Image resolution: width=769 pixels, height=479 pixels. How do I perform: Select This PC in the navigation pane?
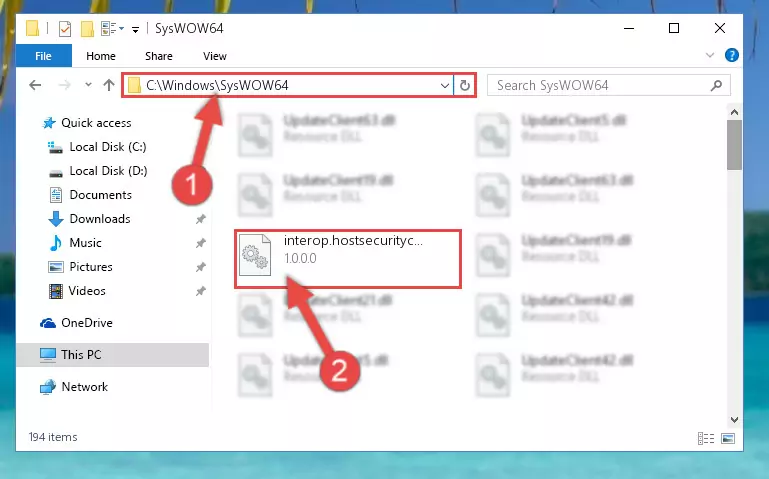(113, 354)
